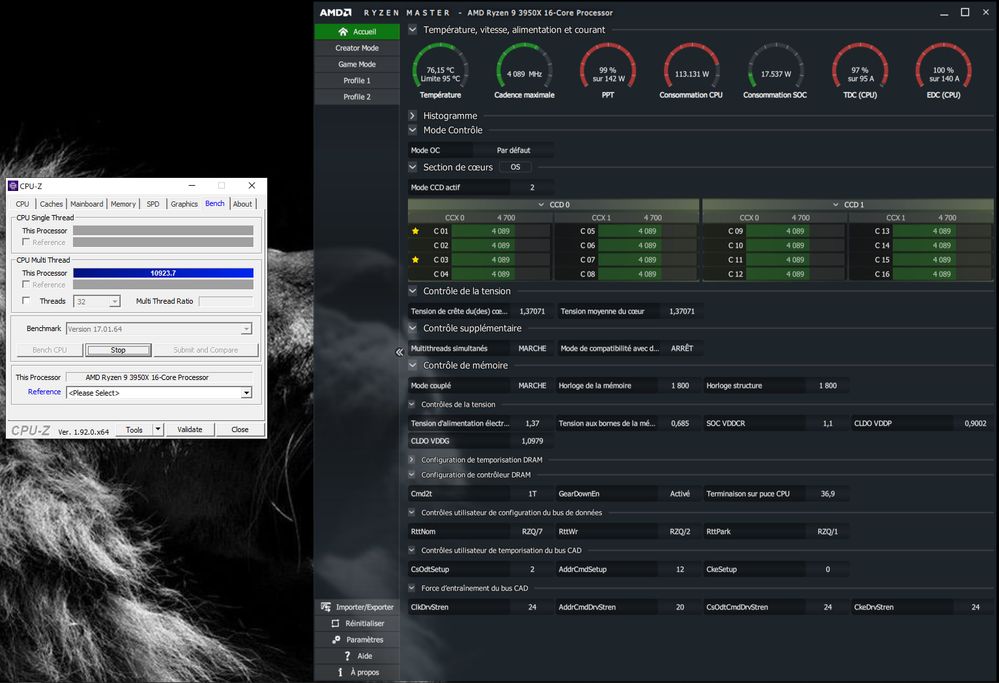Image resolution: width=999 pixels, height=683 pixels.
Task: Tick Multi Thread Reference checkbox
Action: pyautogui.click(x=25, y=284)
